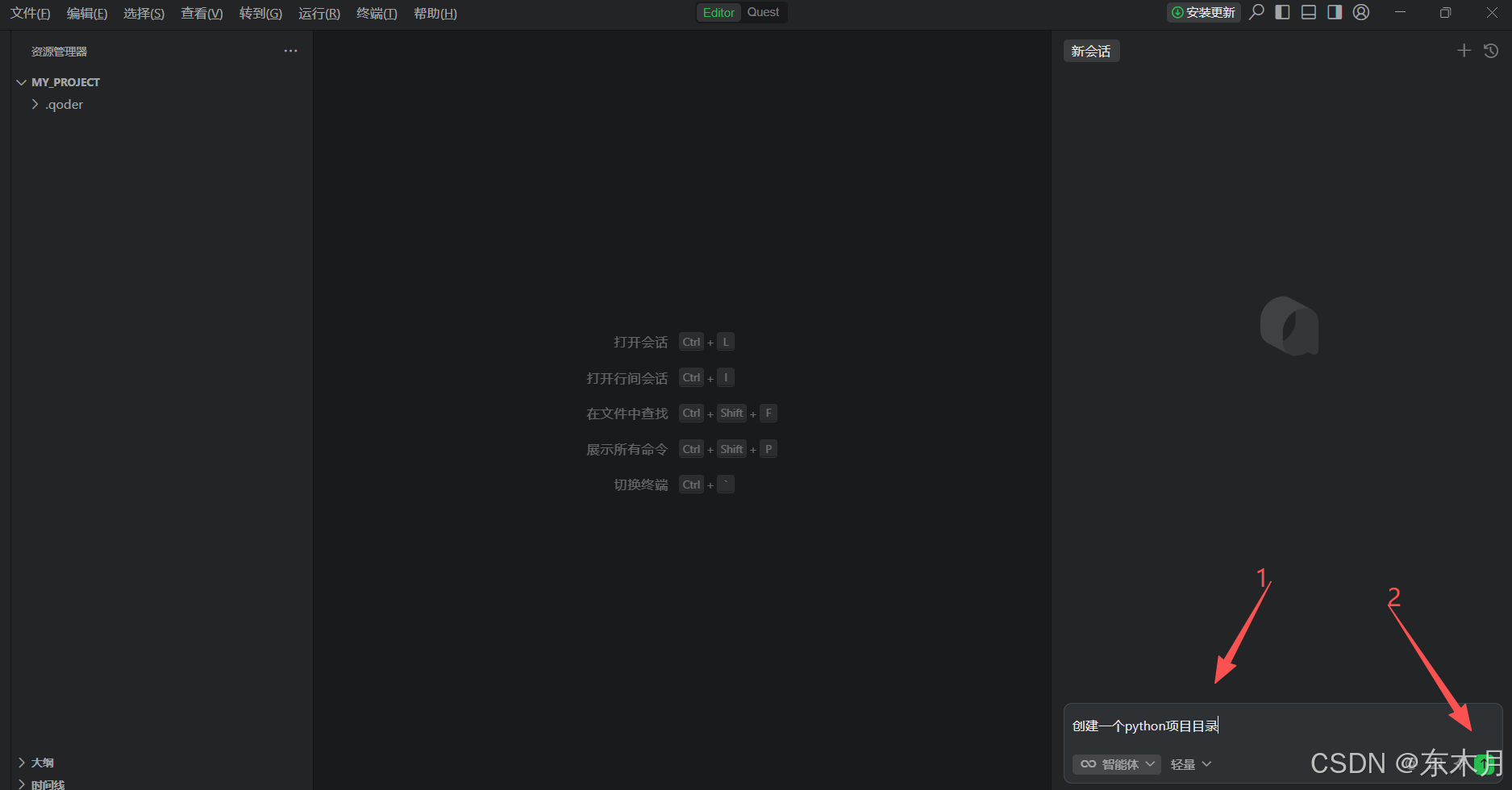Open the 编辑(E) menu
The image size is (1512, 790).
(x=87, y=14)
